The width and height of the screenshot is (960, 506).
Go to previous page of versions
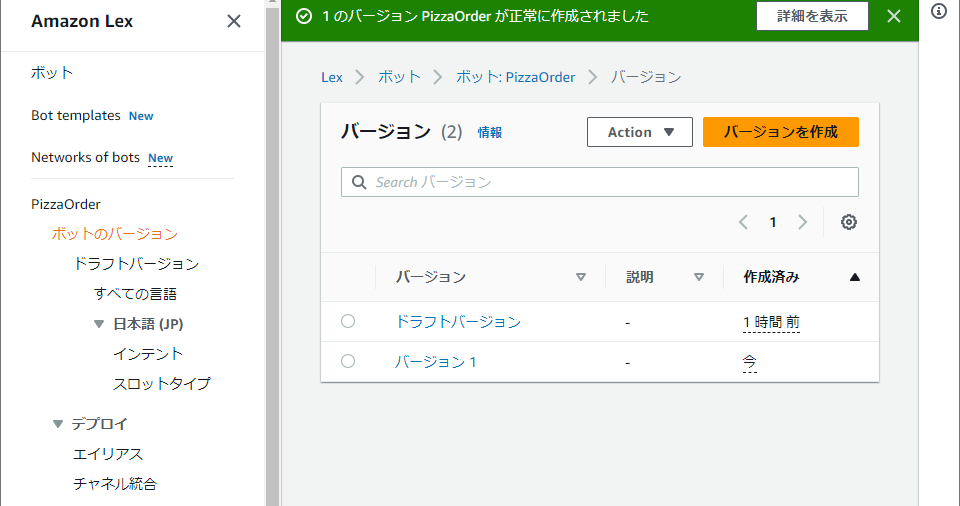tap(743, 222)
